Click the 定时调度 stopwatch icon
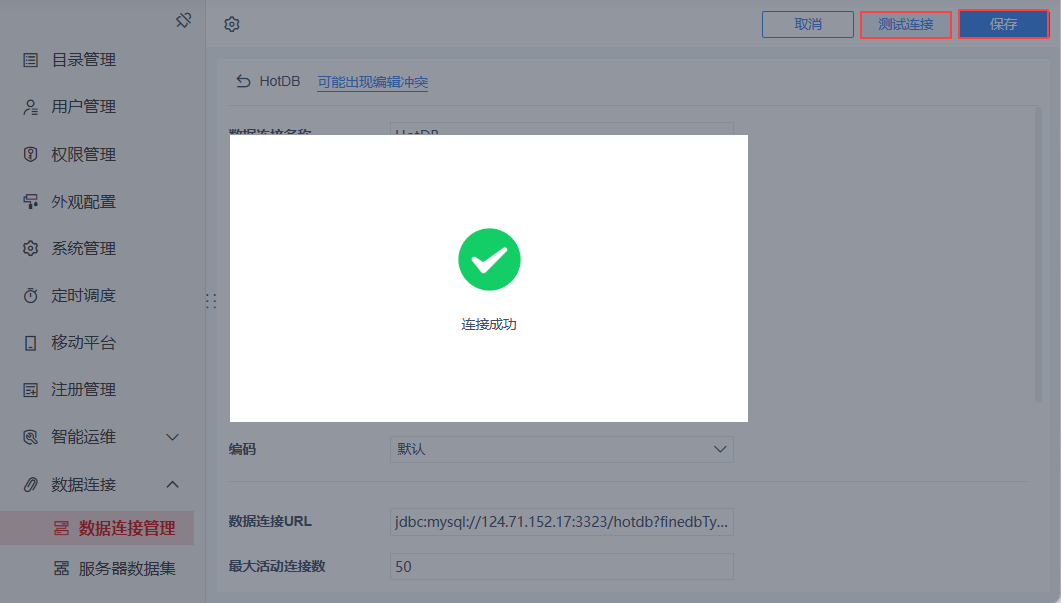 30,296
